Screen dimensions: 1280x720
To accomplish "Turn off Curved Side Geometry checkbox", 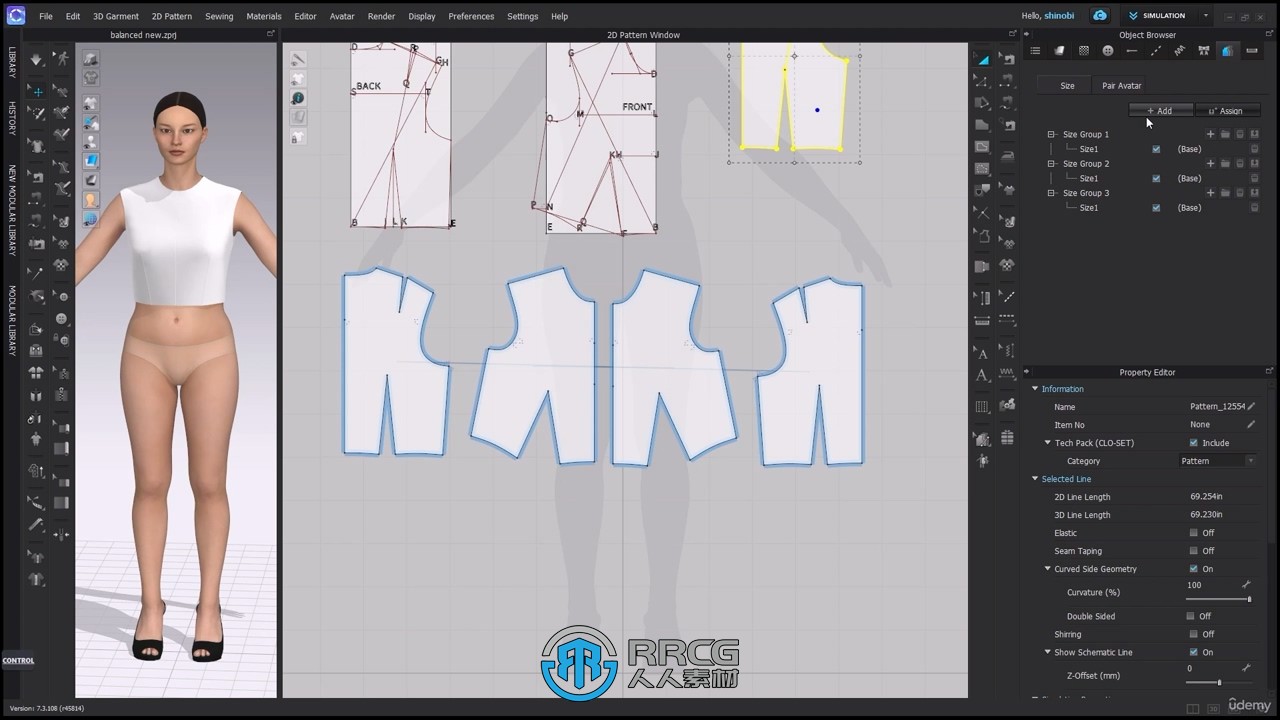I will (x=1193, y=569).
